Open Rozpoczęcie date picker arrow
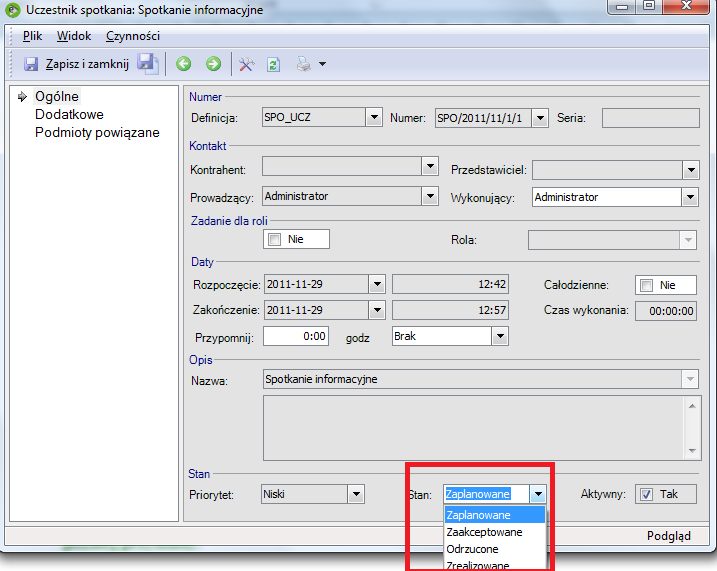The image size is (717, 571). click(x=377, y=284)
